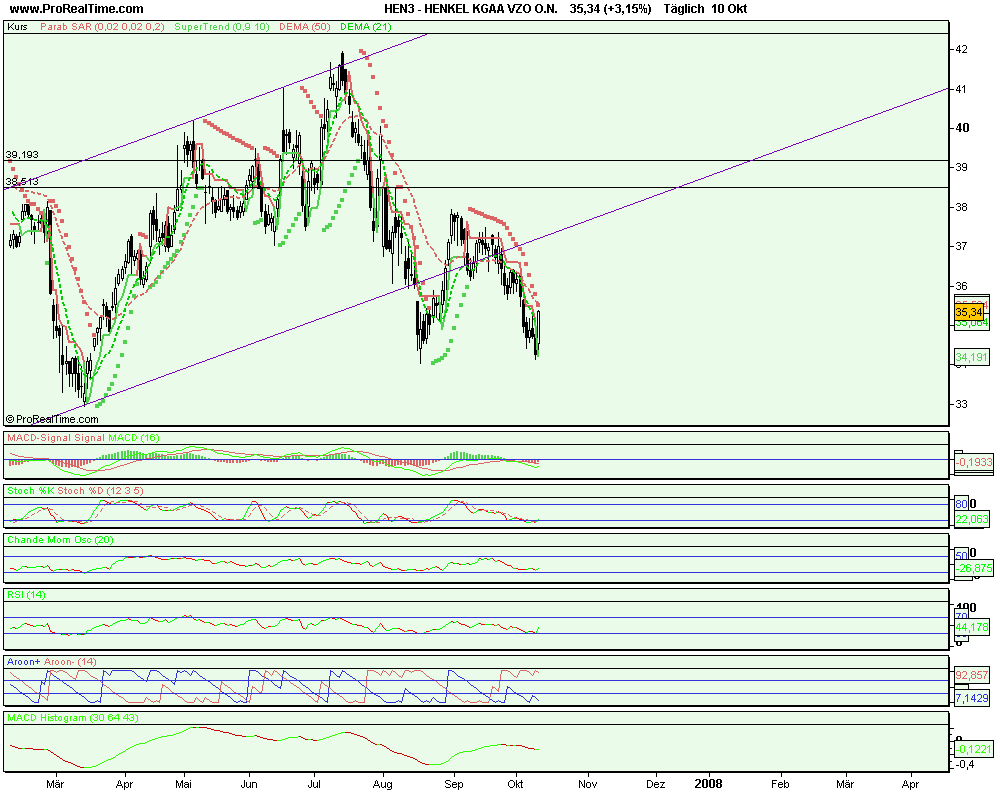Click the -0,1933 MACD value tag
Image resolution: width=1000 pixels, height=800 pixels.
pos(974,462)
